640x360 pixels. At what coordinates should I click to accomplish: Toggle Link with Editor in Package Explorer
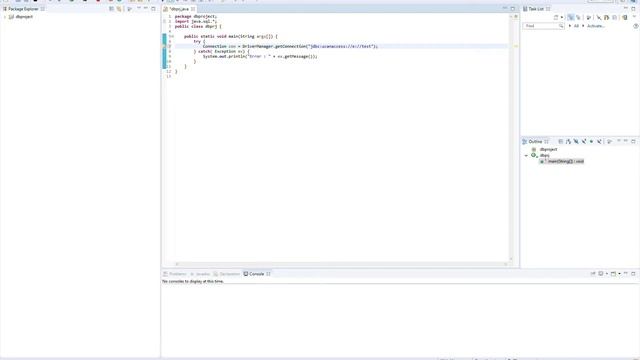click(x=119, y=9)
